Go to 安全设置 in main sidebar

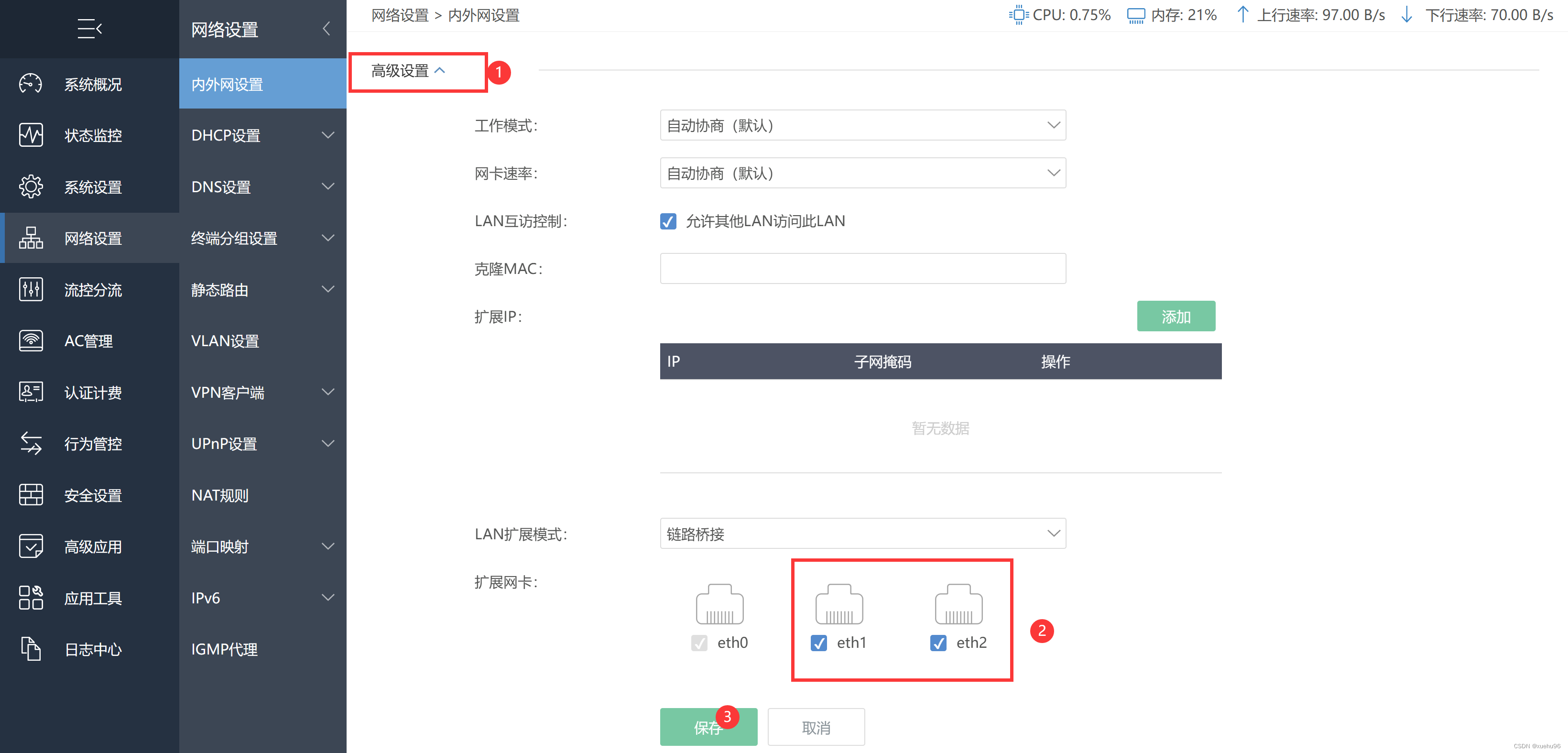(x=89, y=495)
